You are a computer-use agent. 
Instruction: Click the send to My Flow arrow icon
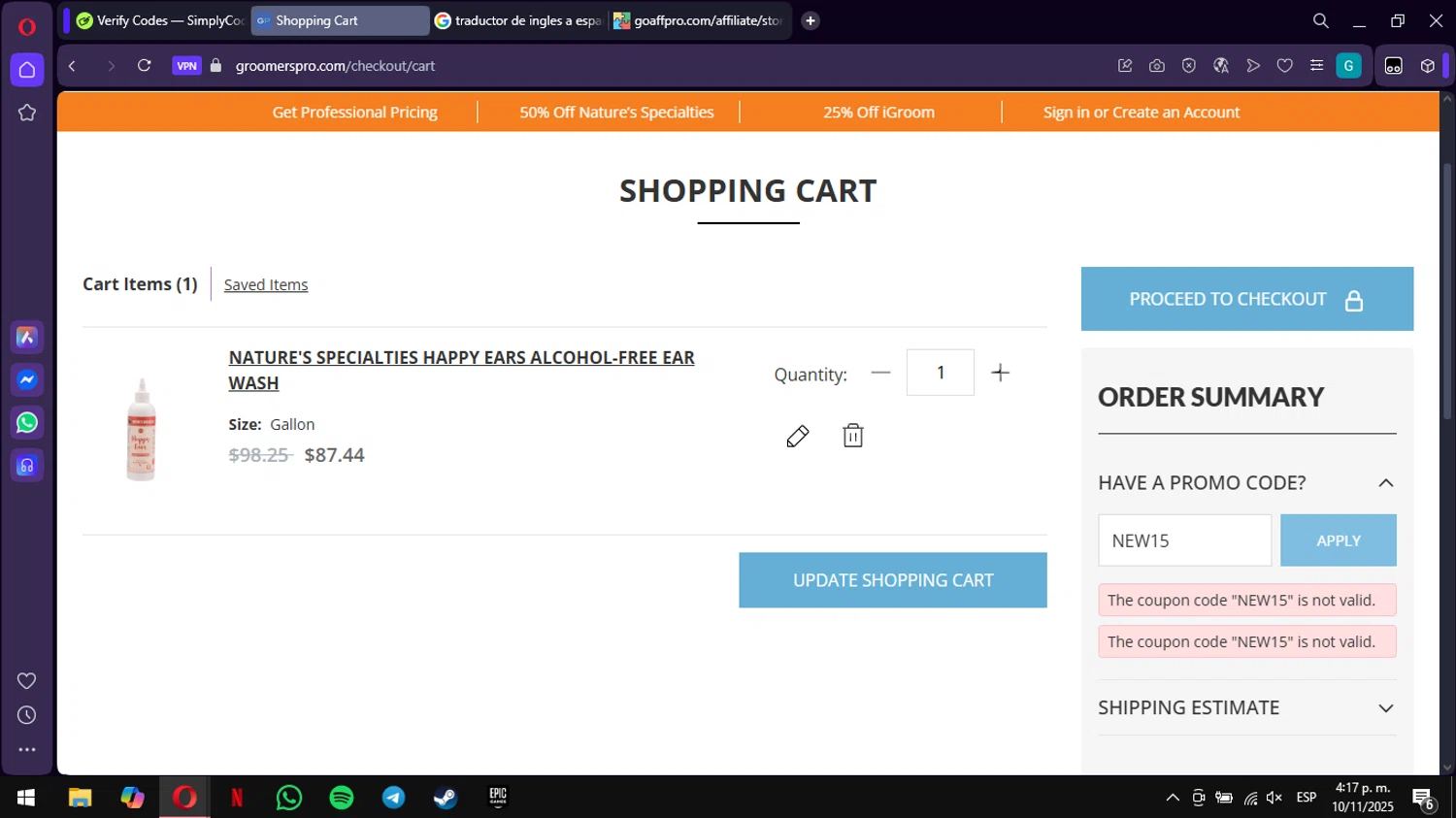[1253, 66]
